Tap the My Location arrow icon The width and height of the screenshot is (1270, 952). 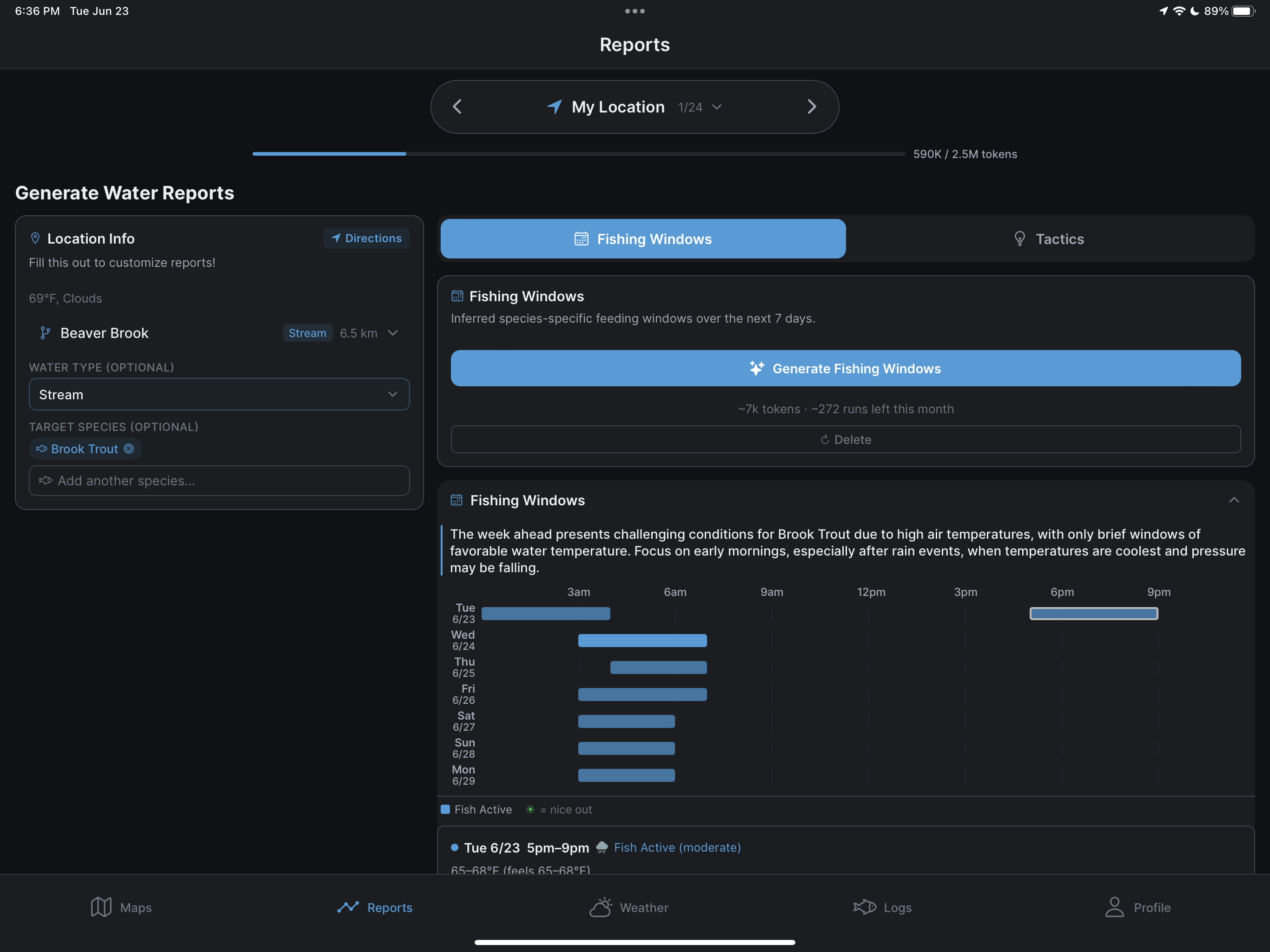tap(554, 107)
